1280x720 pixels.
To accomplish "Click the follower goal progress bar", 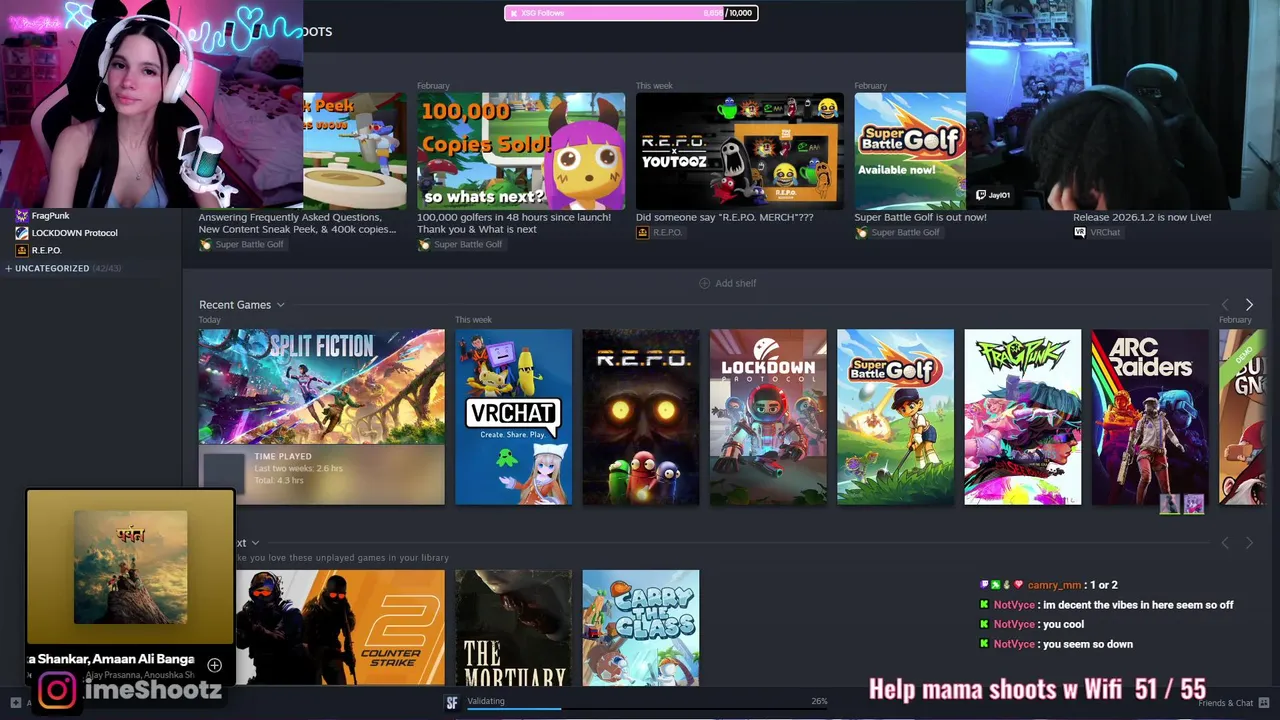I will point(630,13).
